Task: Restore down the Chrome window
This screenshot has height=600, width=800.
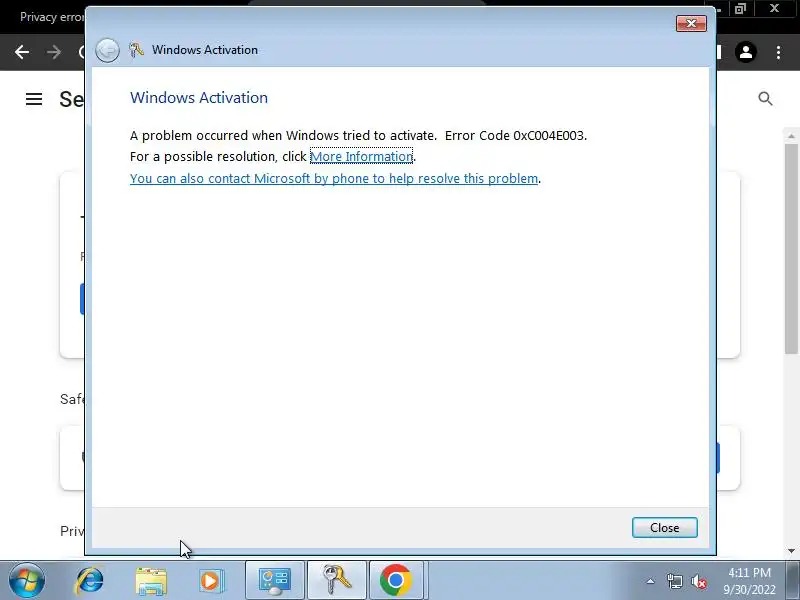Action: (x=741, y=8)
